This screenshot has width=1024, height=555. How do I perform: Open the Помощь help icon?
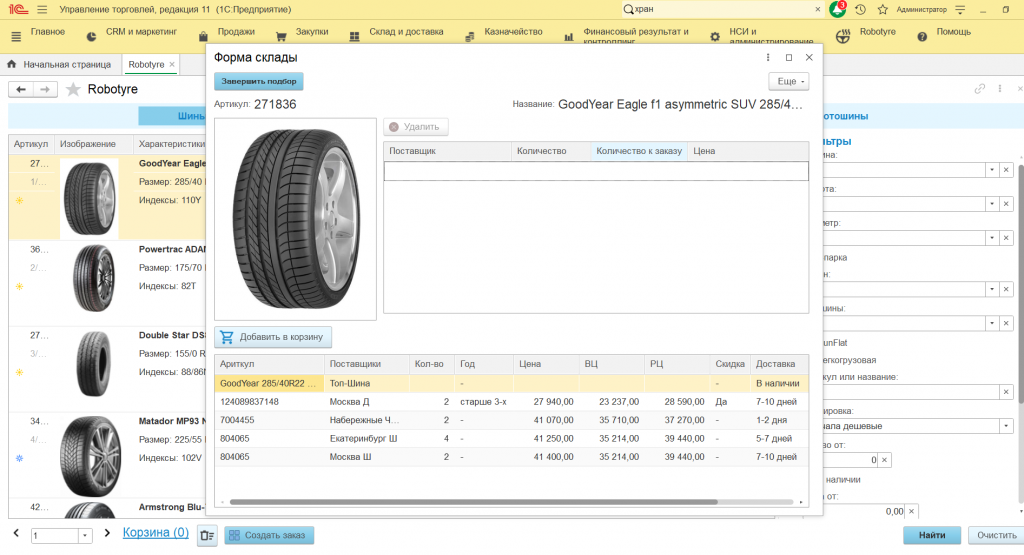922,37
